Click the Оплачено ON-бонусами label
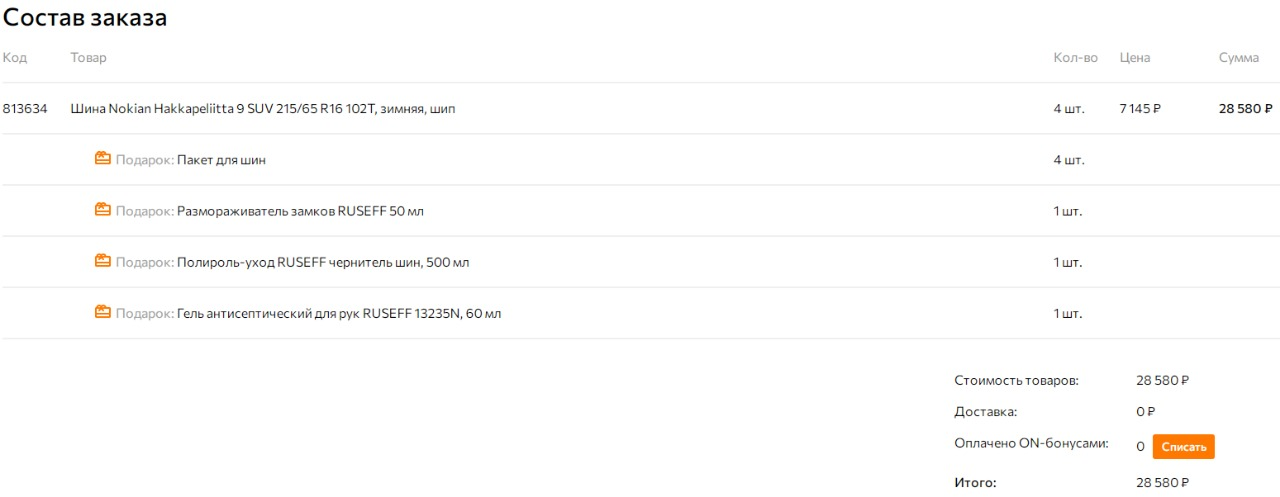Viewport: 1280px width, 497px height. point(1031,444)
